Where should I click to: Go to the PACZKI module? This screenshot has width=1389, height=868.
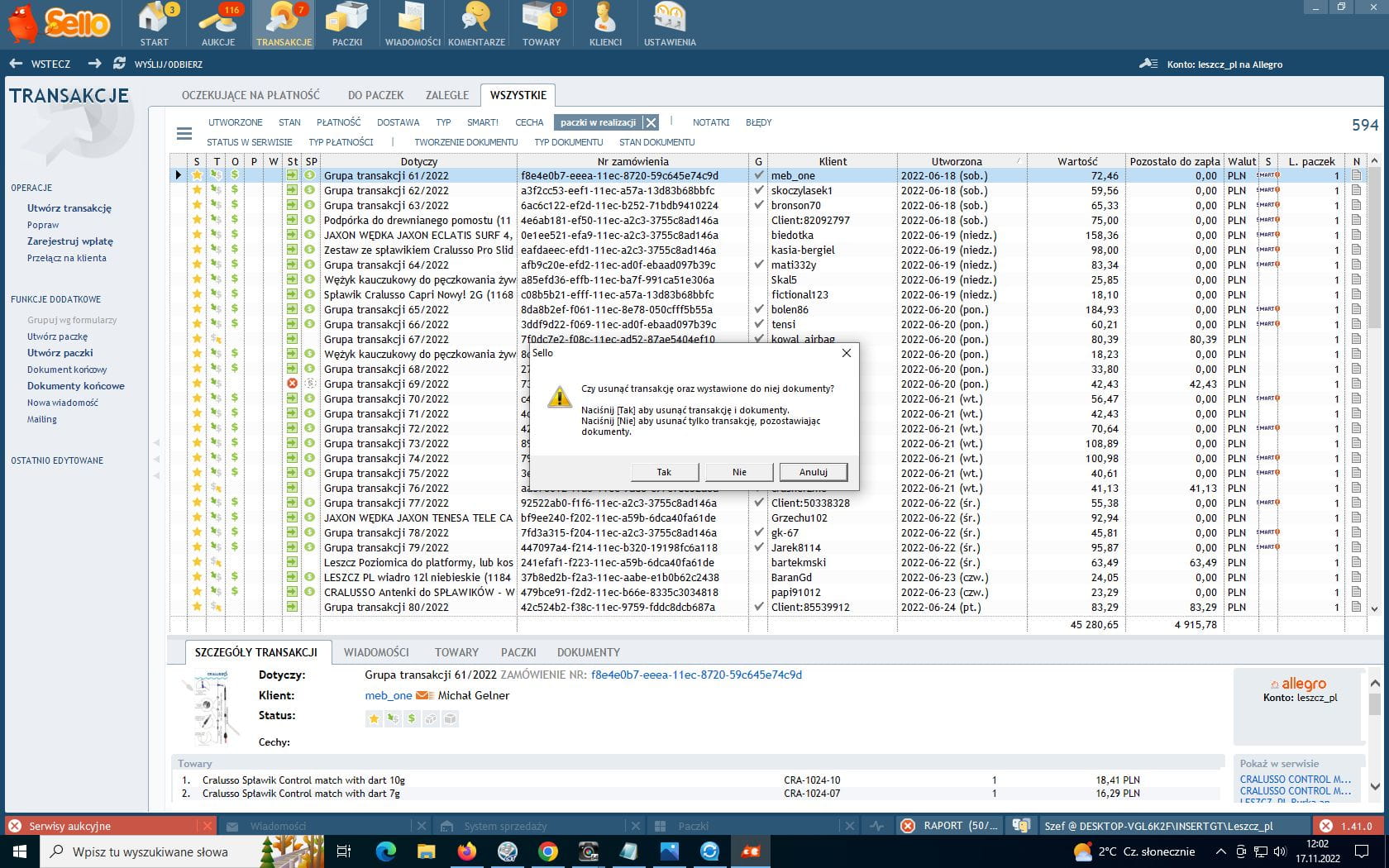click(346, 25)
